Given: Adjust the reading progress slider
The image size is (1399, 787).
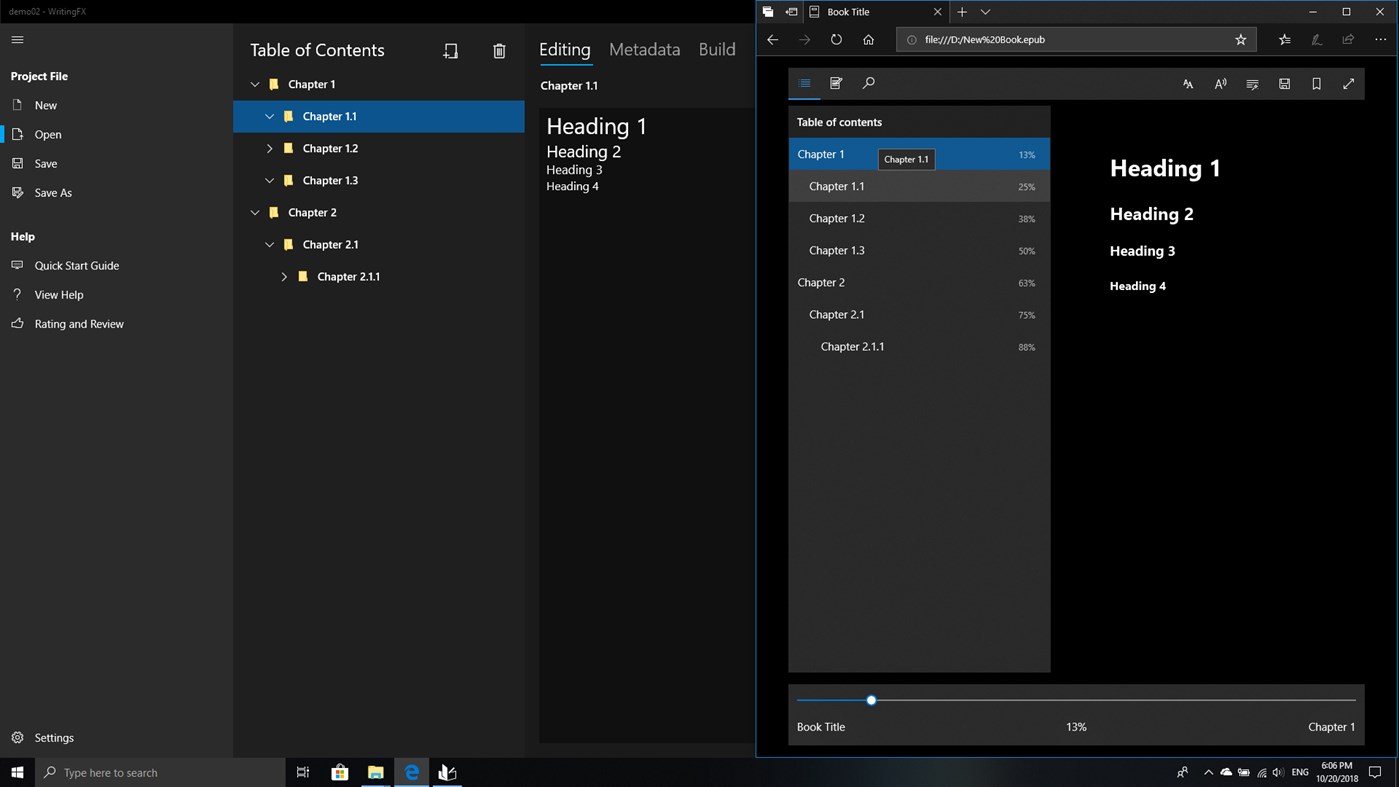Looking at the screenshot, I should 871,700.
